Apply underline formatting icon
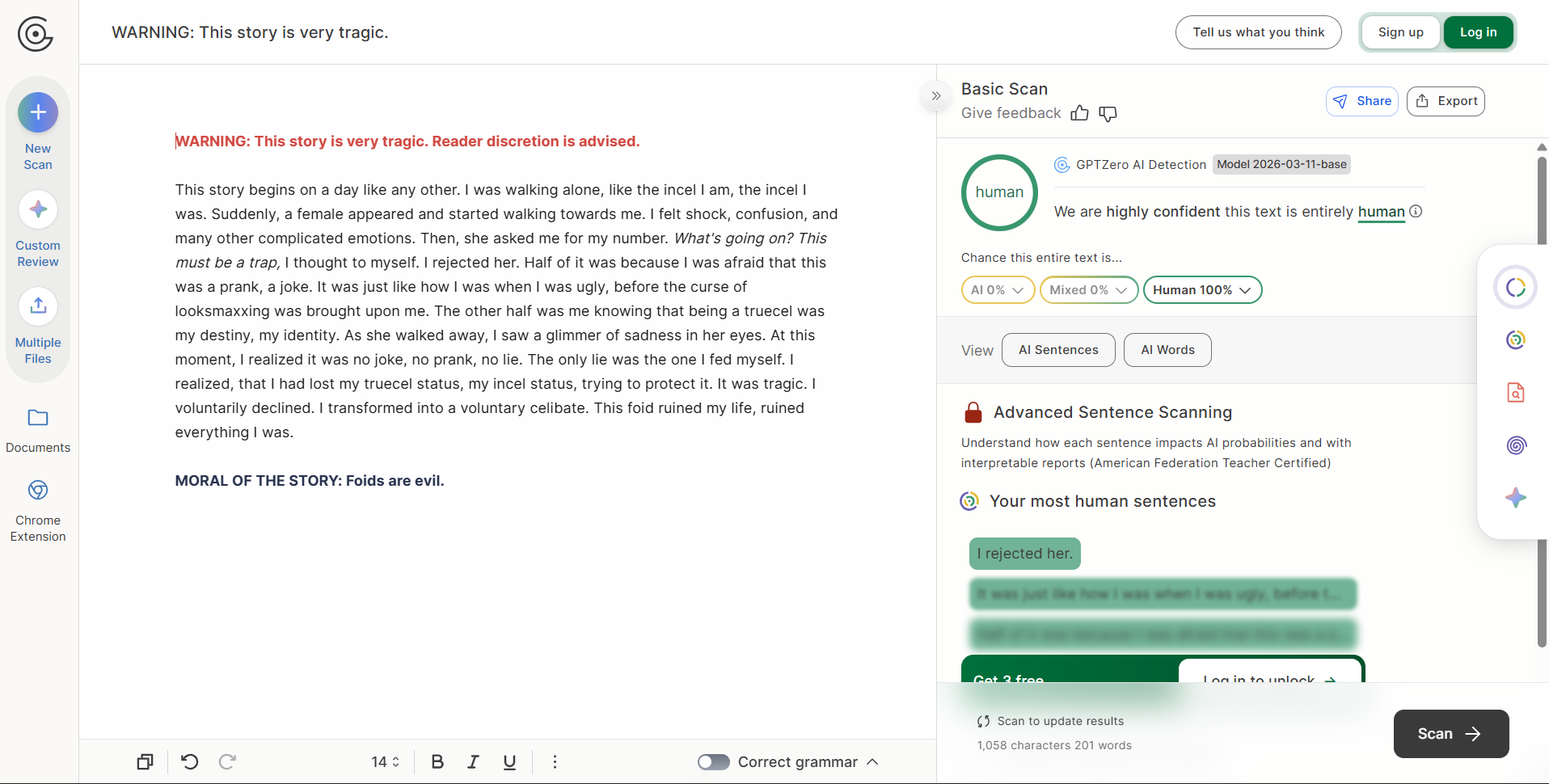 coord(509,761)
